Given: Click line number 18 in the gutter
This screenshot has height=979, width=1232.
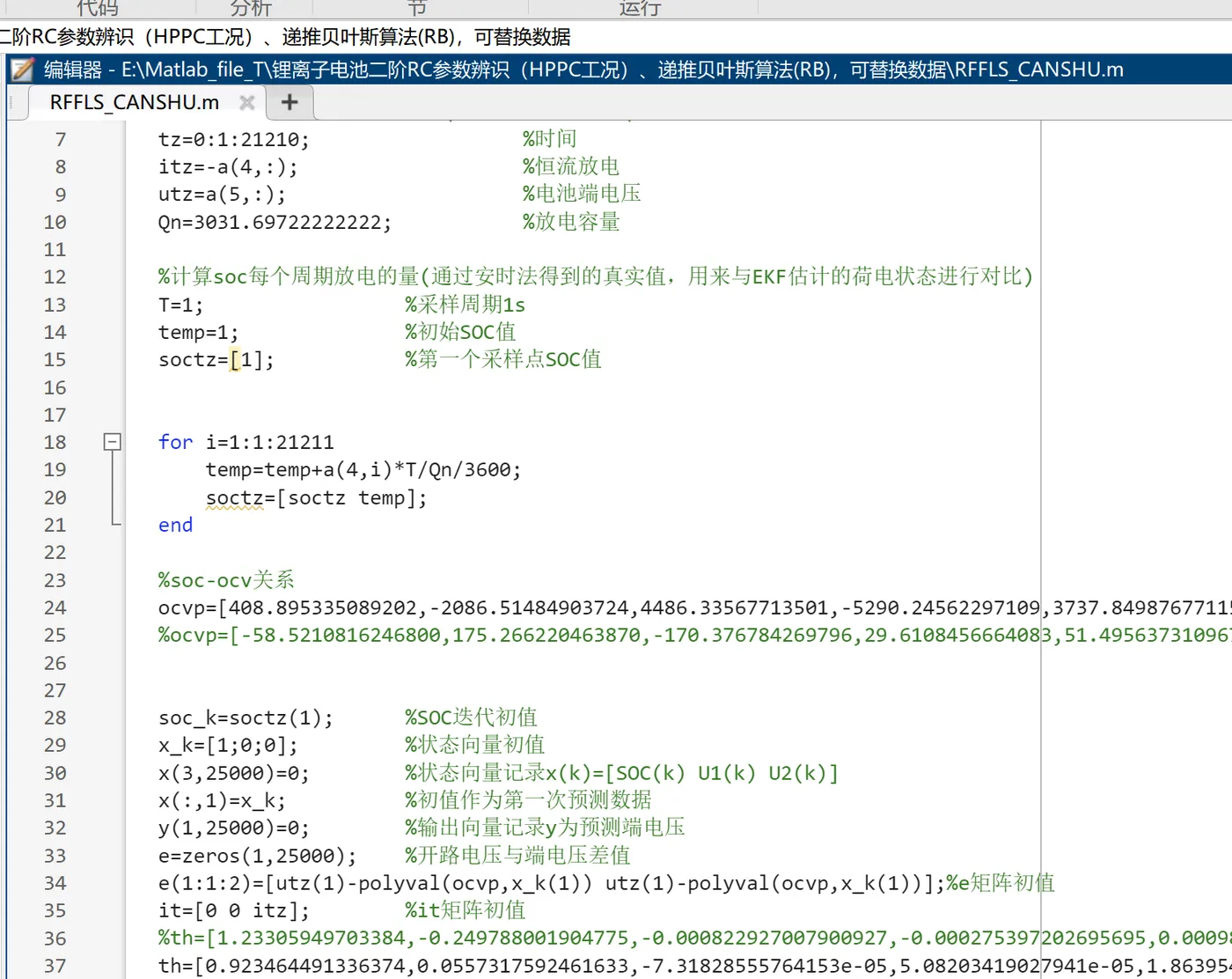Looking at the screenshot, I should (55, 442).
